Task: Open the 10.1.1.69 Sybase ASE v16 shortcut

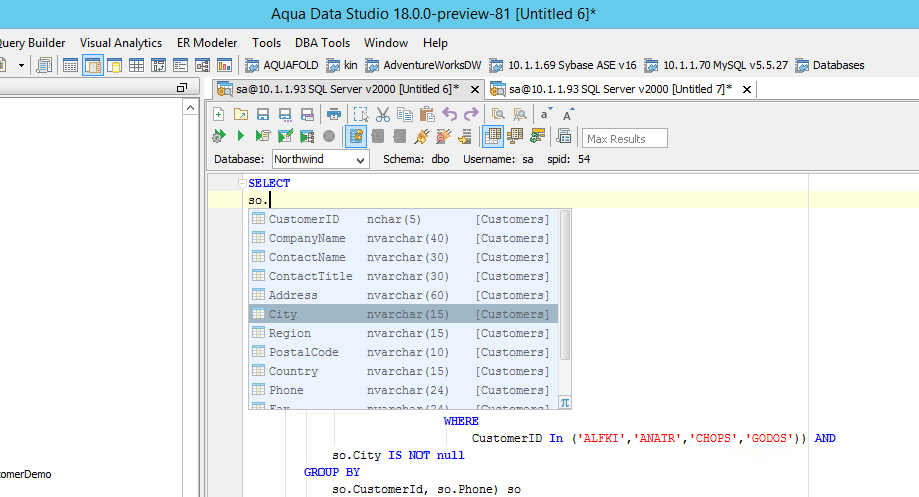Action: click(563, 65)
